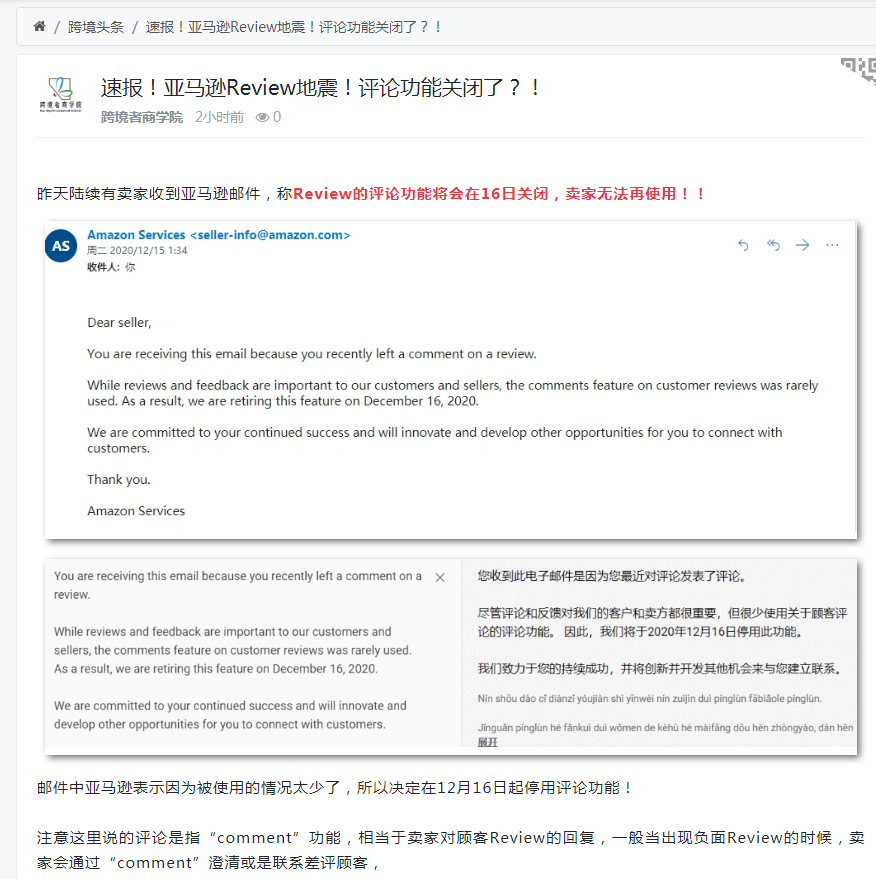Go to the home page icon in breadcrumb
This screenshot has width=876, height=879.
coord(39,26)
